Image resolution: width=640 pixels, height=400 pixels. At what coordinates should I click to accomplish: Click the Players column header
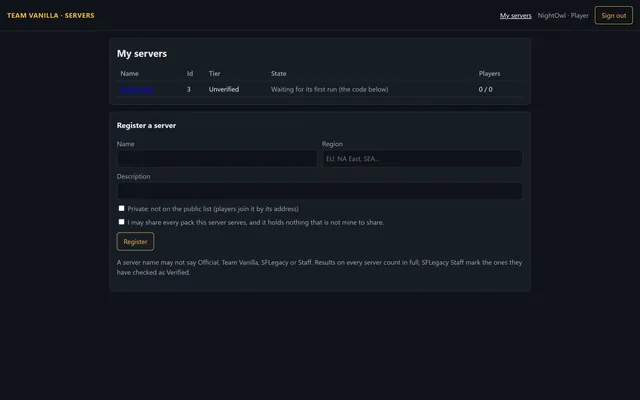pos(489,73)
